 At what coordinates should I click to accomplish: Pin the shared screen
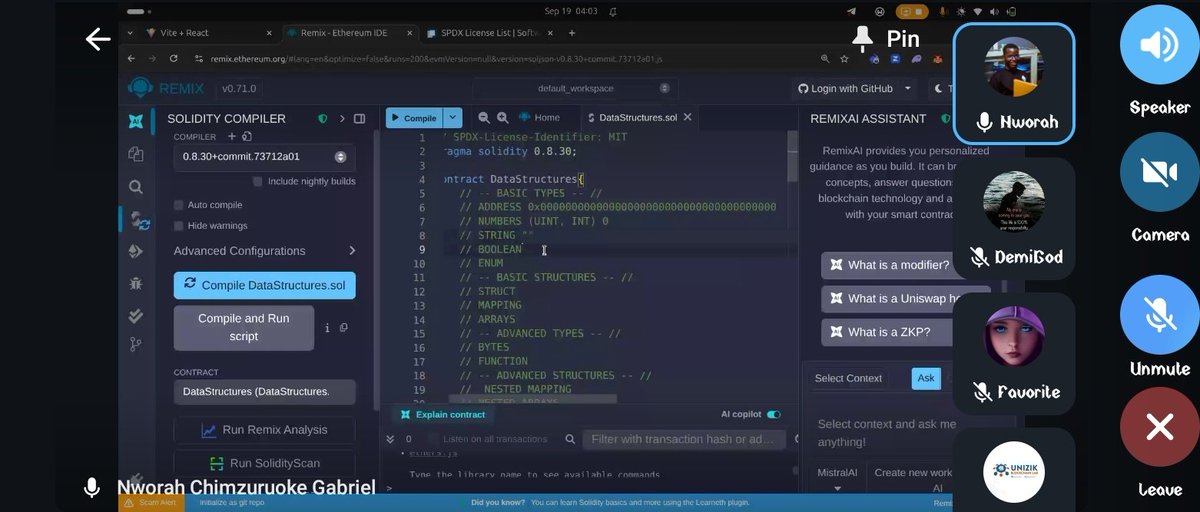[886, 39]
